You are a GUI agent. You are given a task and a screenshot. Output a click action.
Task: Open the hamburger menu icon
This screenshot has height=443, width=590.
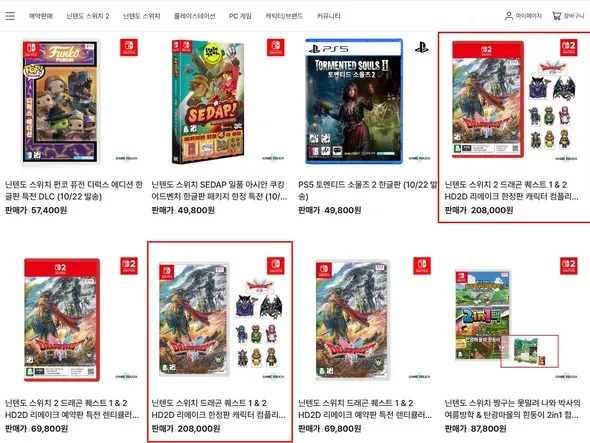[x=10, y=16]
